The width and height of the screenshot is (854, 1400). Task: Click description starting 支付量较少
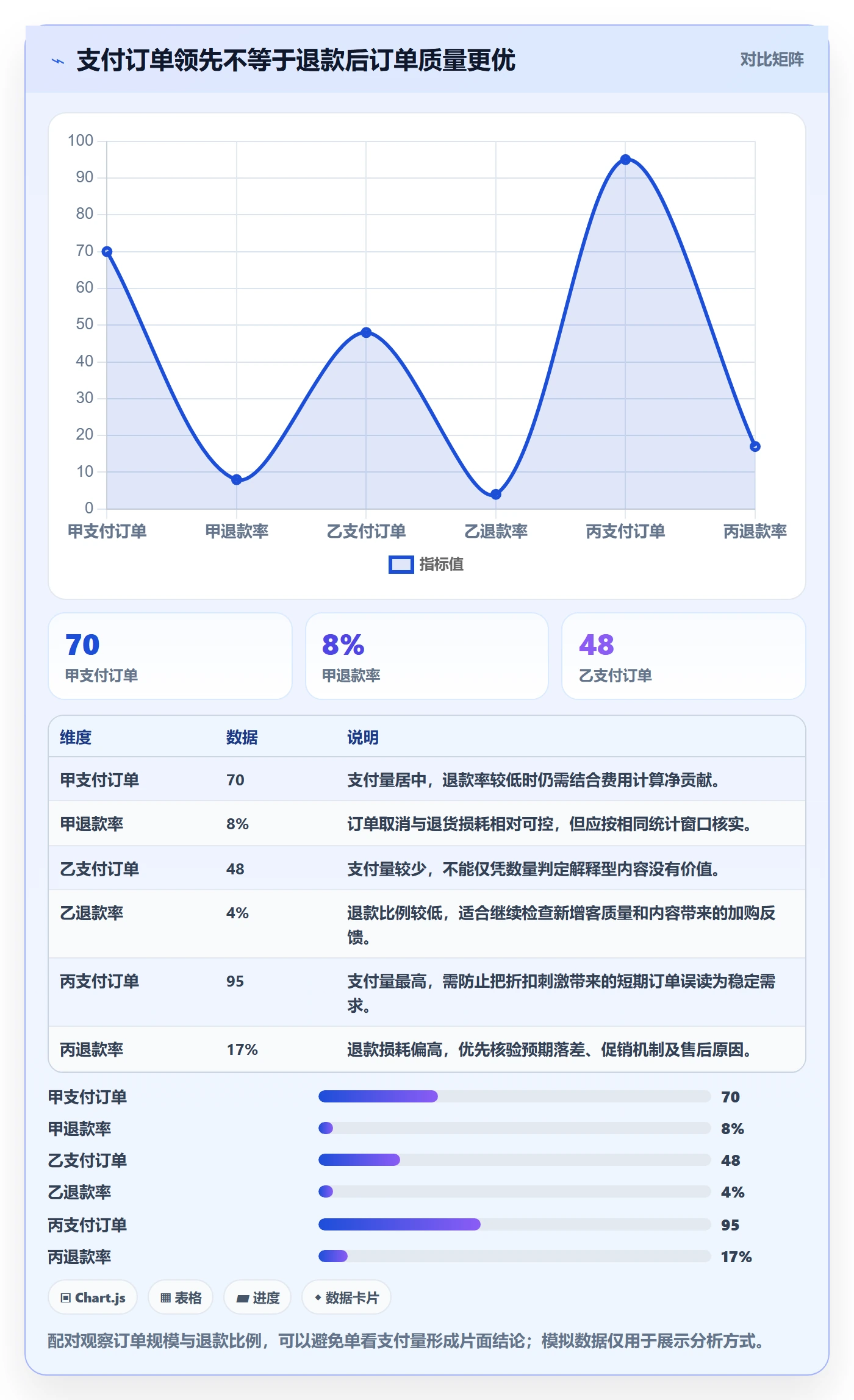(x=534, y=869)
